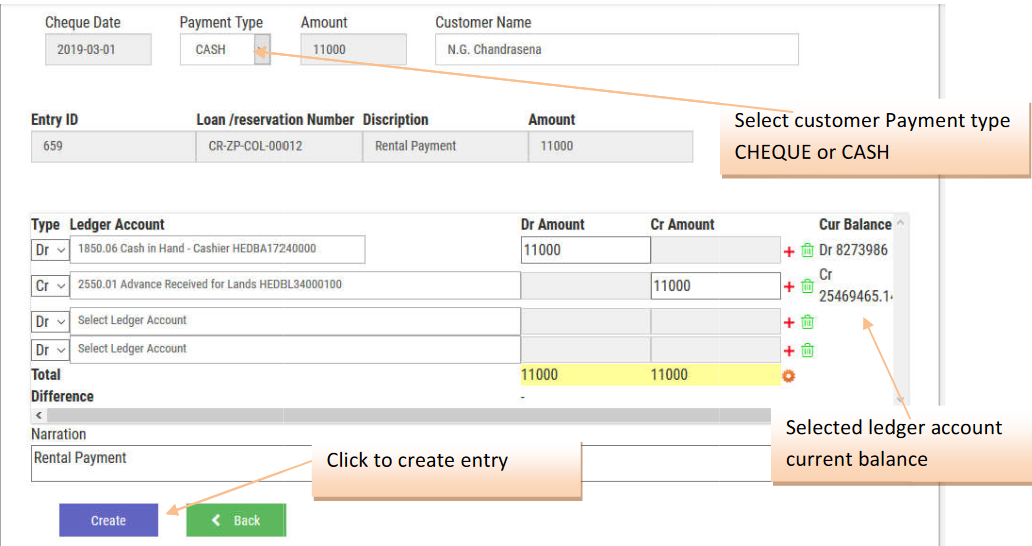Click the Difference label
Screen dimensions: 1032x546
(63, 397)
